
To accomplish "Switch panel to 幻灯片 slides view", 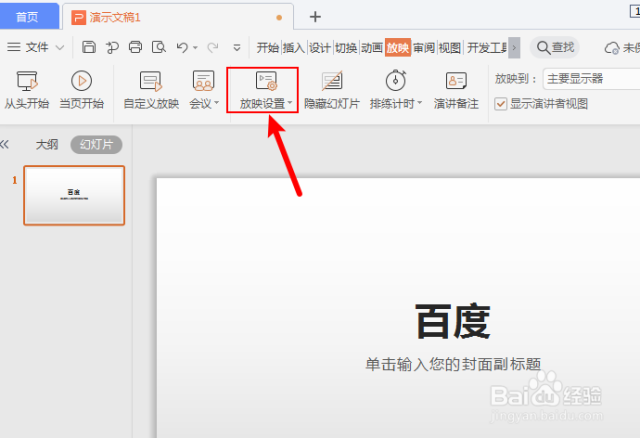I will [x=96, y=145].
